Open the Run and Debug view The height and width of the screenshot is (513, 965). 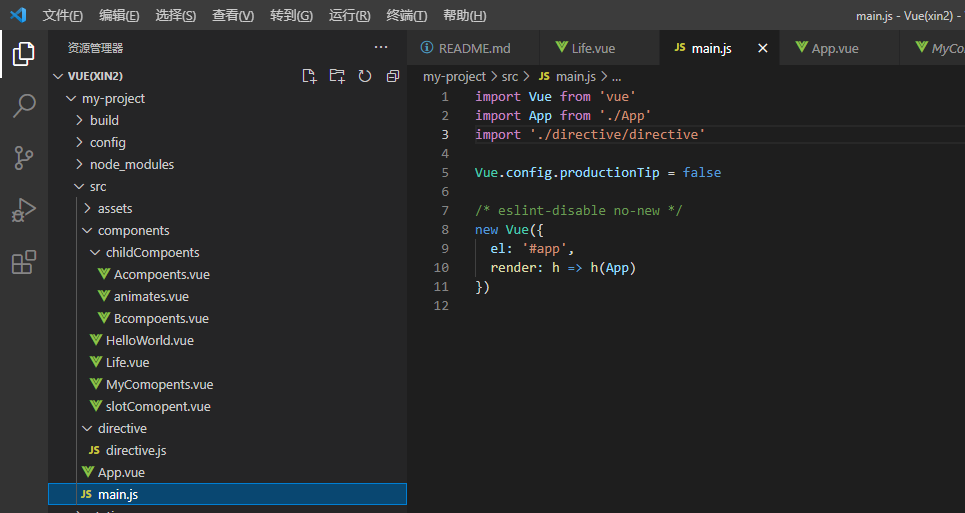pos(23,210)
